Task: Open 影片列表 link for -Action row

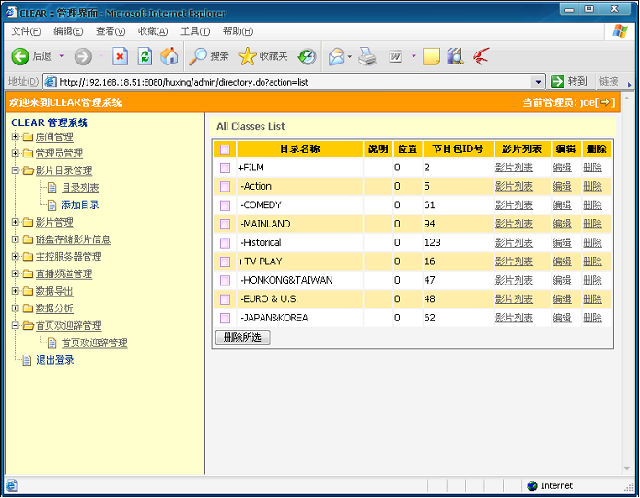Action: point(513,187)
